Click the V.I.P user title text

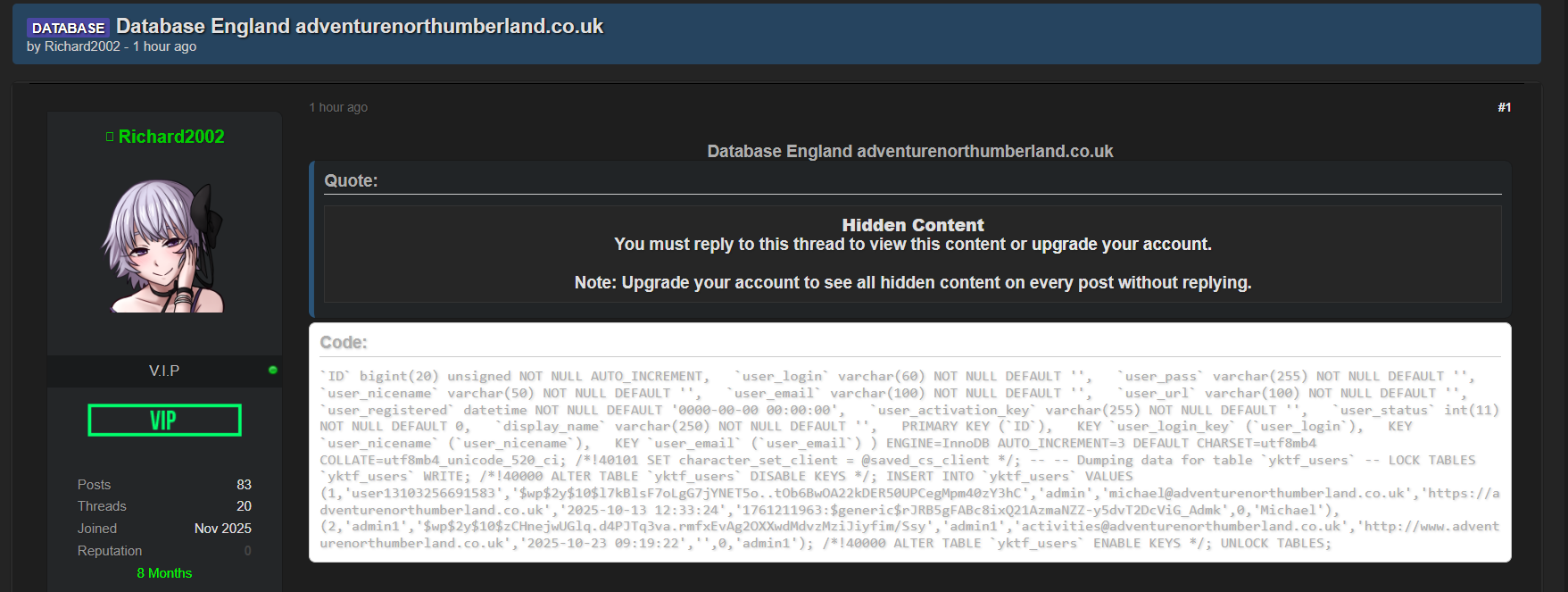(164, 371)
